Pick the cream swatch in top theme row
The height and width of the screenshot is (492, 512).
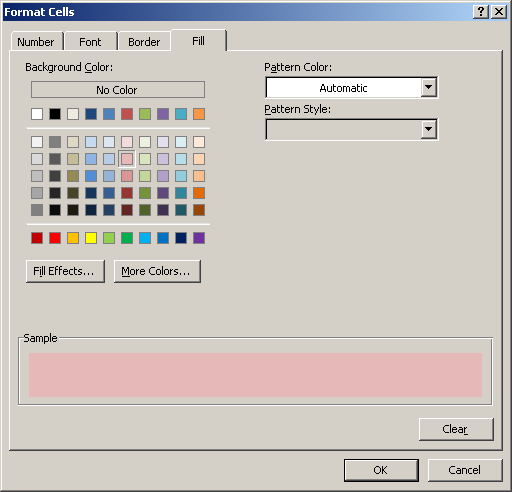73,114
